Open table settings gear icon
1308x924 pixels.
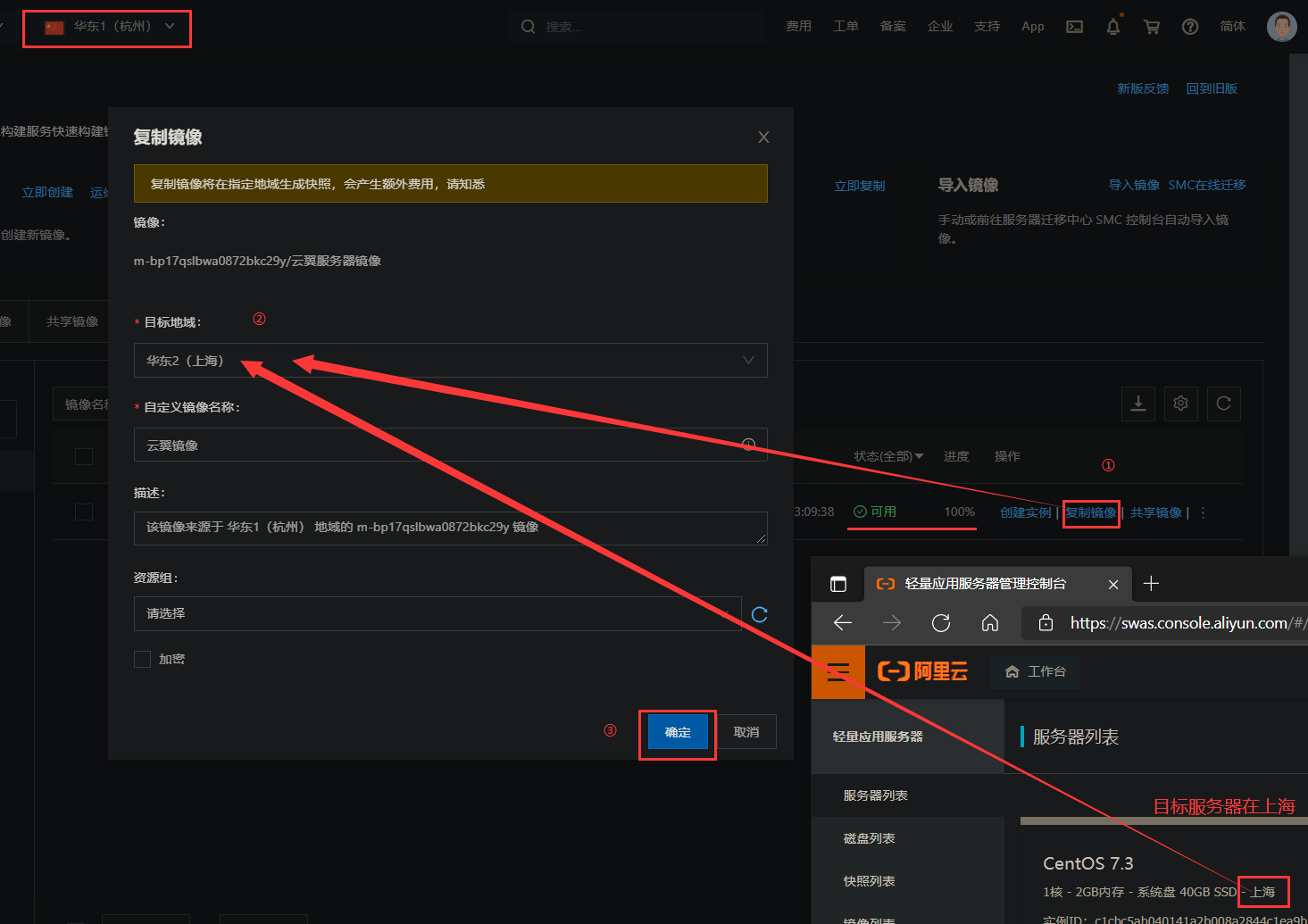[x=1180, y=404]
